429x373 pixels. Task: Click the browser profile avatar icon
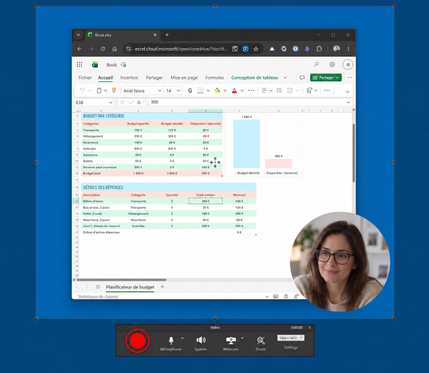(336, 49)
